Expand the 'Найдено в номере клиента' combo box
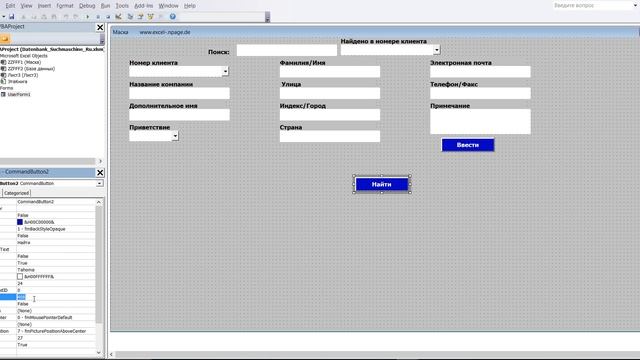Screen dimensions: 640x360 (x=437, y=50)
